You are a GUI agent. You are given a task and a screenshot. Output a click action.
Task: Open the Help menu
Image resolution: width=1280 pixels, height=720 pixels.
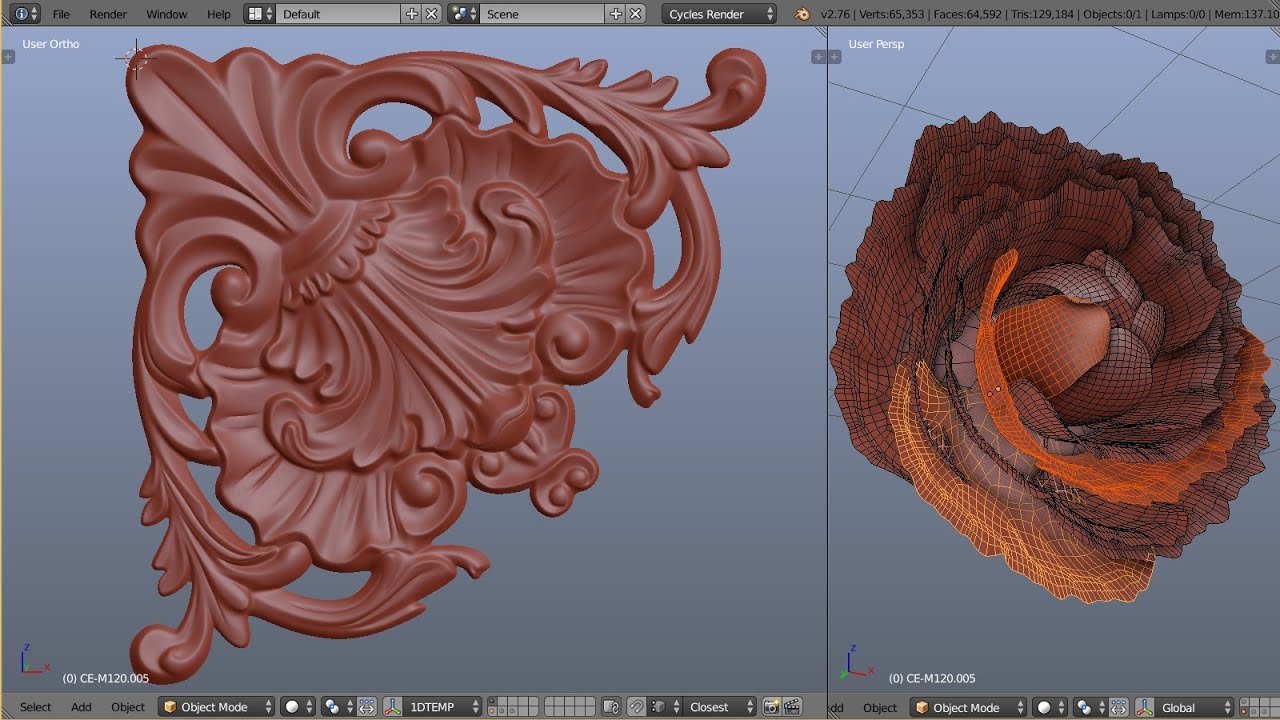coord(218,14)
